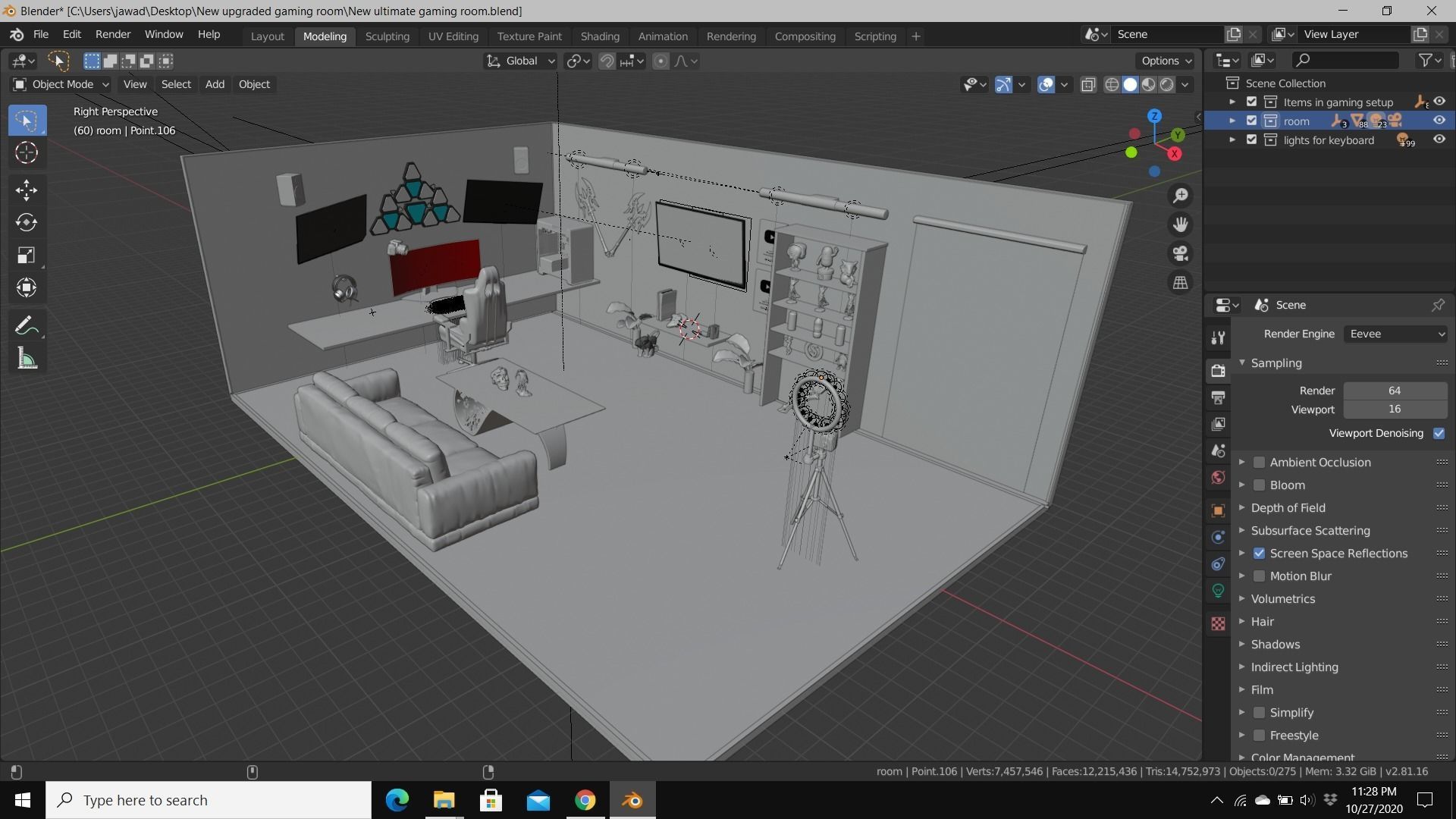
Task: Switch to wireframe viewport shading
Action: pyautogui.click(x=1112, y=84)
